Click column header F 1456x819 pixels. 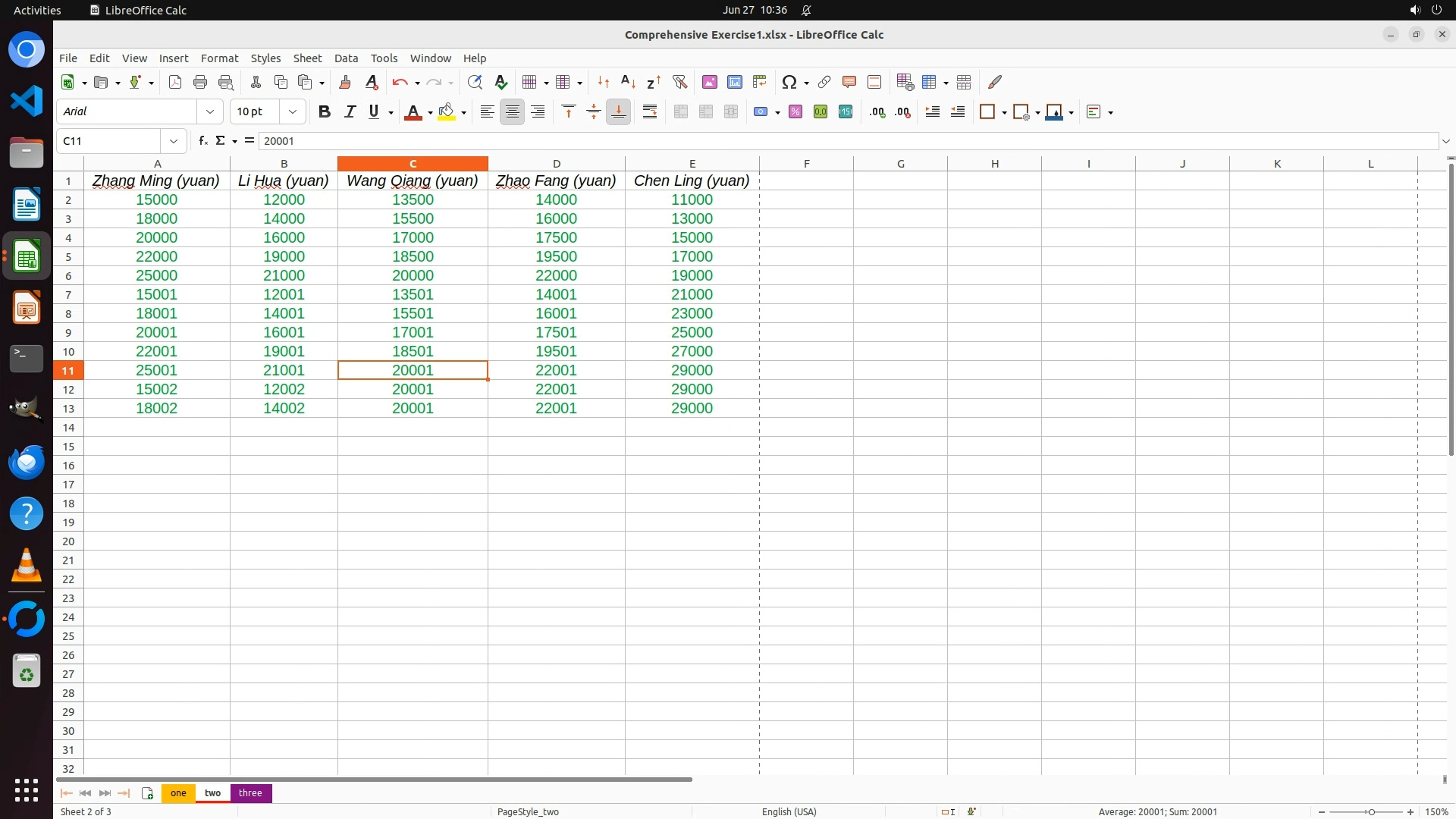coord(806,163)
